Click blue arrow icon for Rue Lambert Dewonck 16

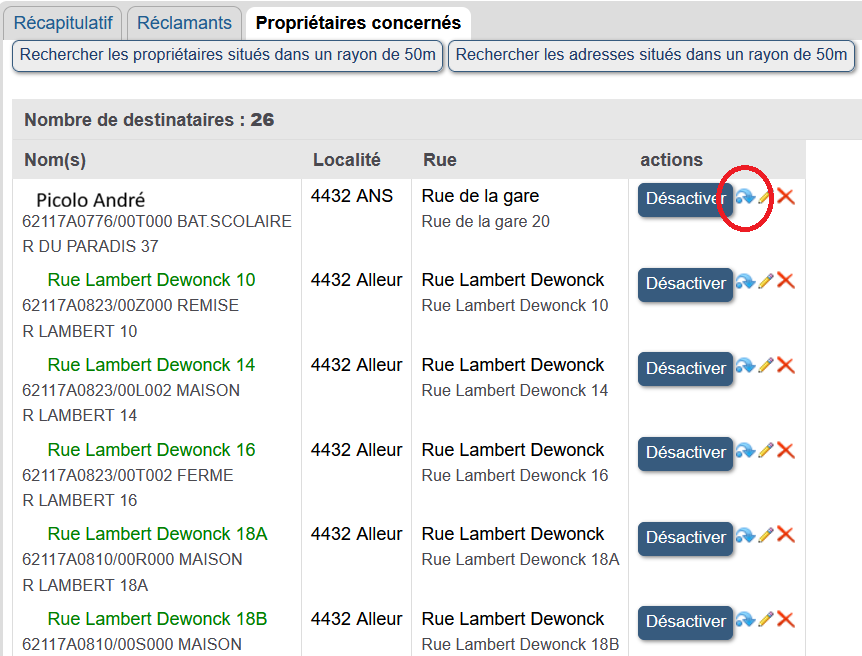point(745,451)
